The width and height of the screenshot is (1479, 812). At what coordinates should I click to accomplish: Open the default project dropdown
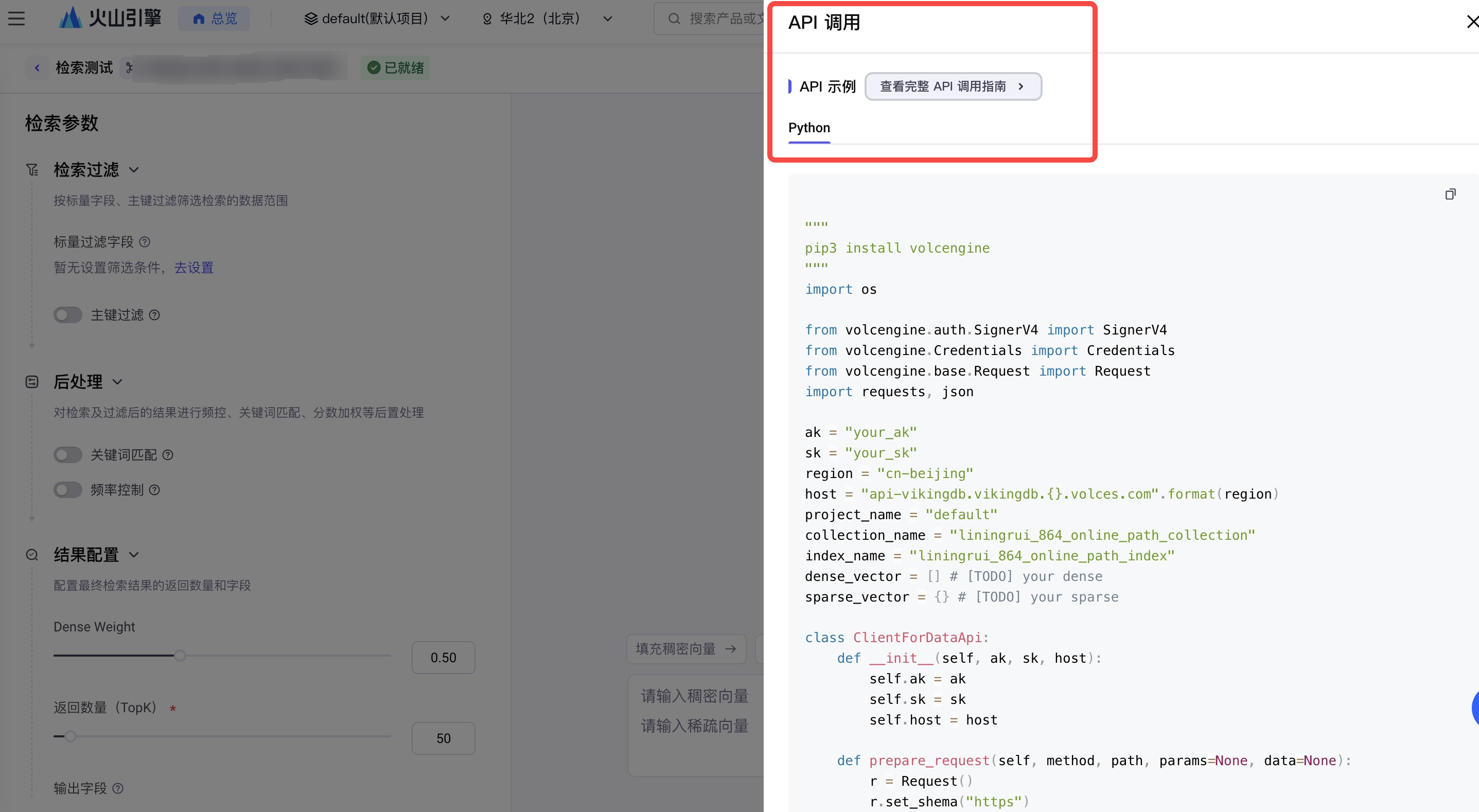[x=377, y=19]
